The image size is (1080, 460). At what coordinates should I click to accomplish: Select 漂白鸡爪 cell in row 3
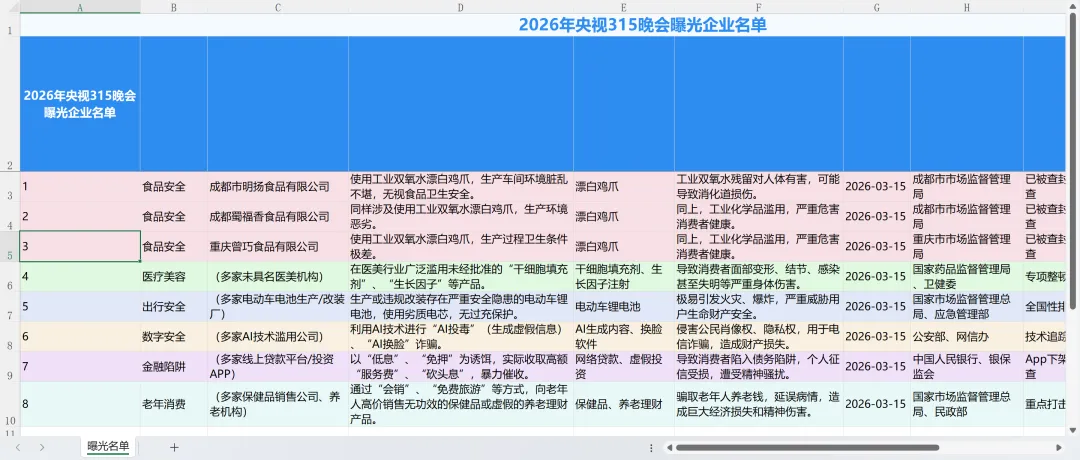click(623, 187)
